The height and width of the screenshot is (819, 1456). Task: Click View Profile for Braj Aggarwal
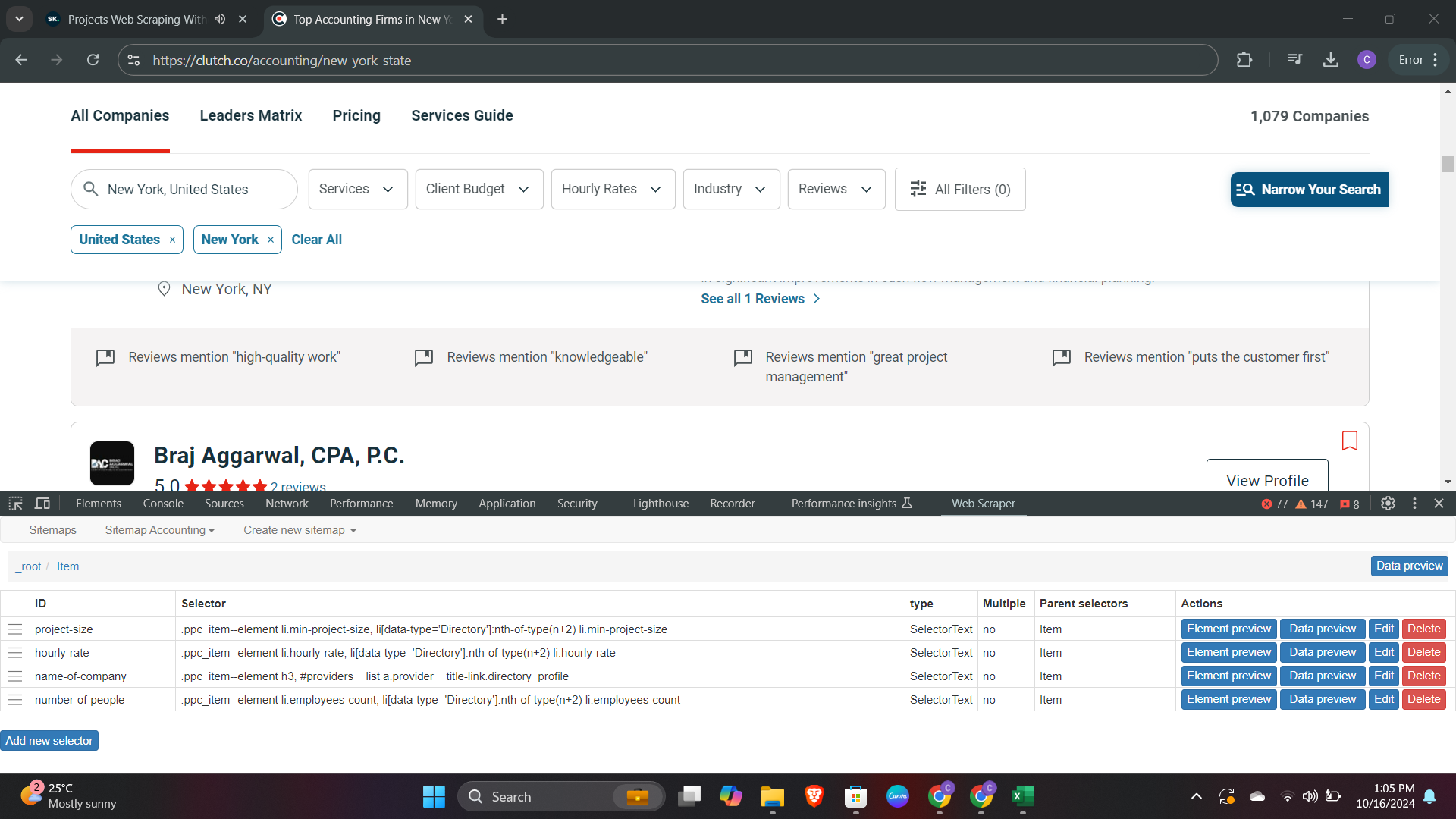[x=1267, y=476]
